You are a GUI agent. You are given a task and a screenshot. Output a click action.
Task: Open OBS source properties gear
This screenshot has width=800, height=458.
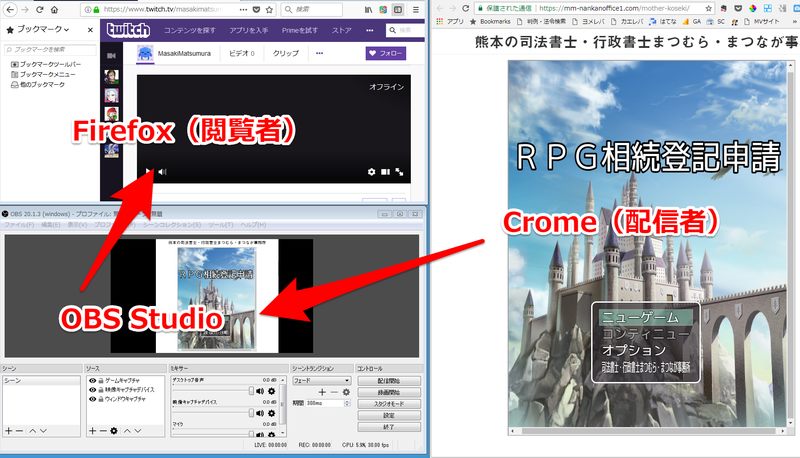114,431
